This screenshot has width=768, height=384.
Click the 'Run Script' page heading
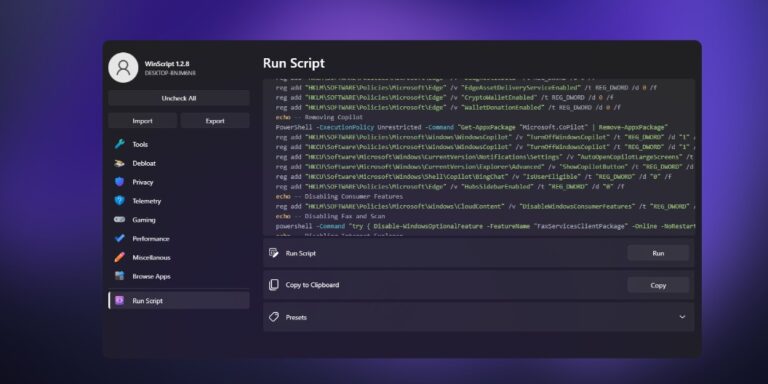coord(293,63)
